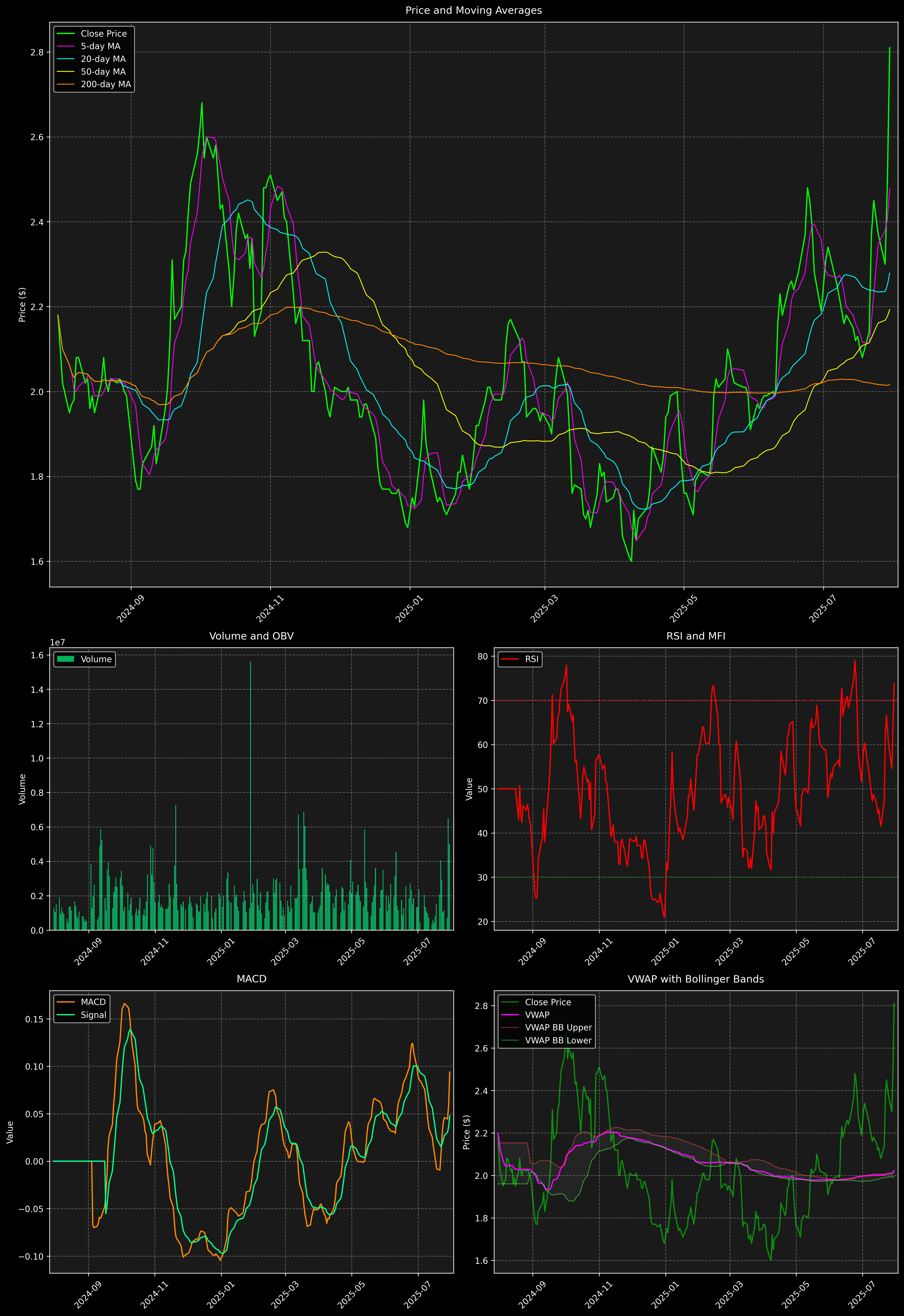
Task: Click the 'MACD' chart title
Action: tap(252, 979)
